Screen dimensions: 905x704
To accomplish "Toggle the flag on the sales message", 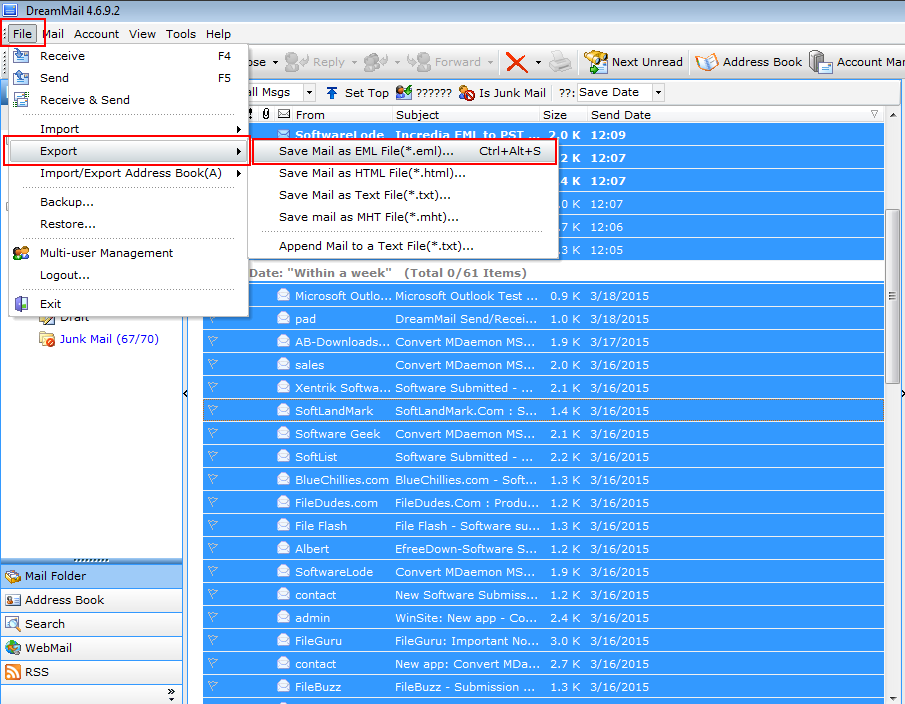I will click(213, 364).
